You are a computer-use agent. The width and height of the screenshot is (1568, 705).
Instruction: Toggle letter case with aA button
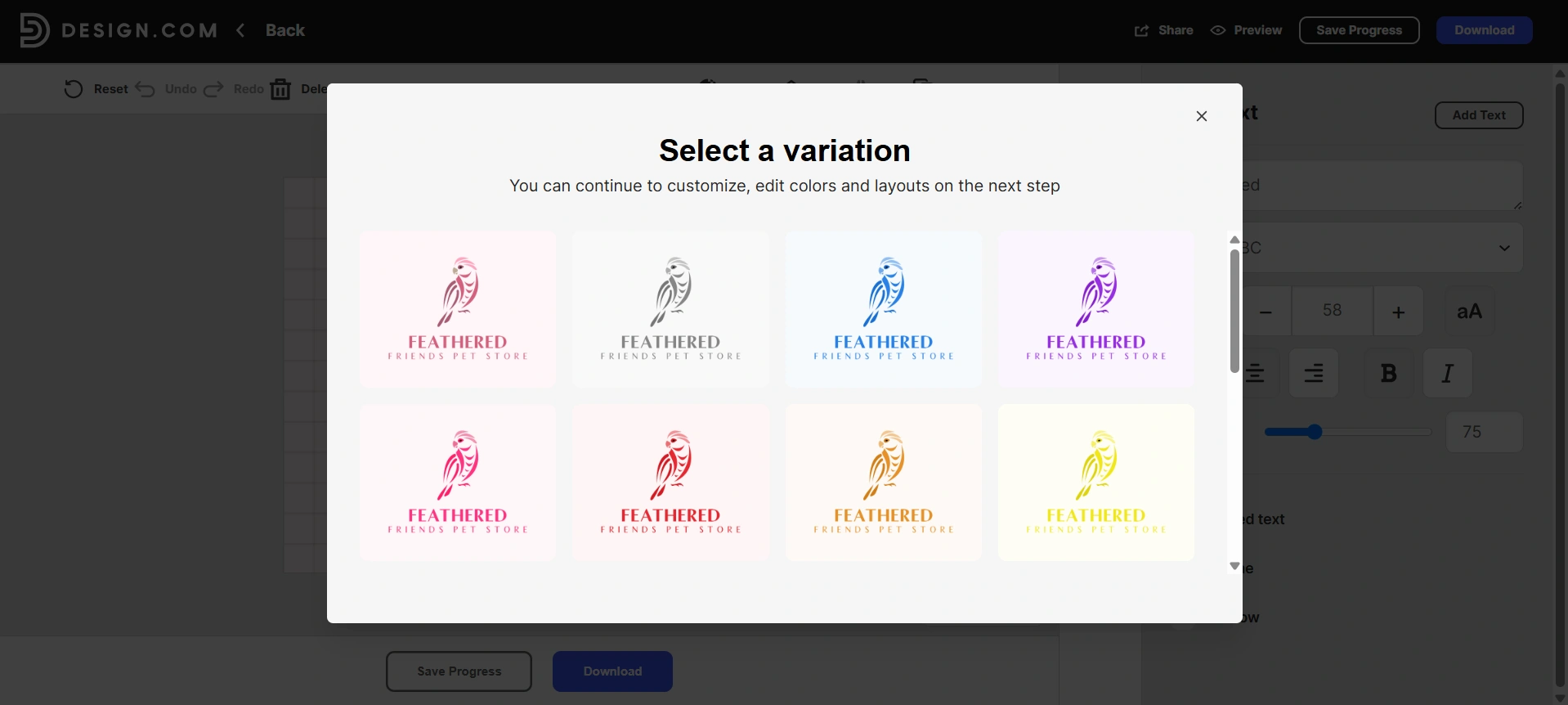(1470, 311)
